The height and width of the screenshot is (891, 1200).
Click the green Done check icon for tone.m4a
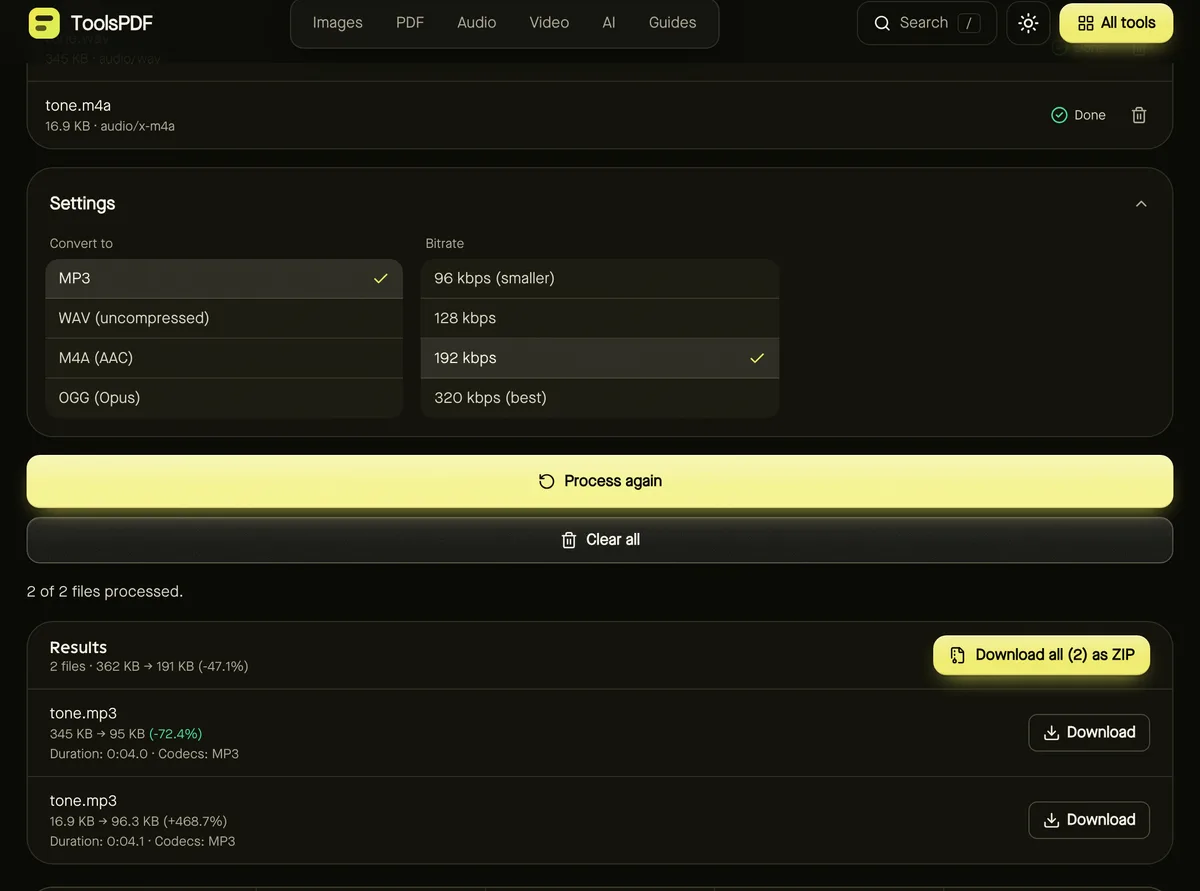coord(1059,115)
